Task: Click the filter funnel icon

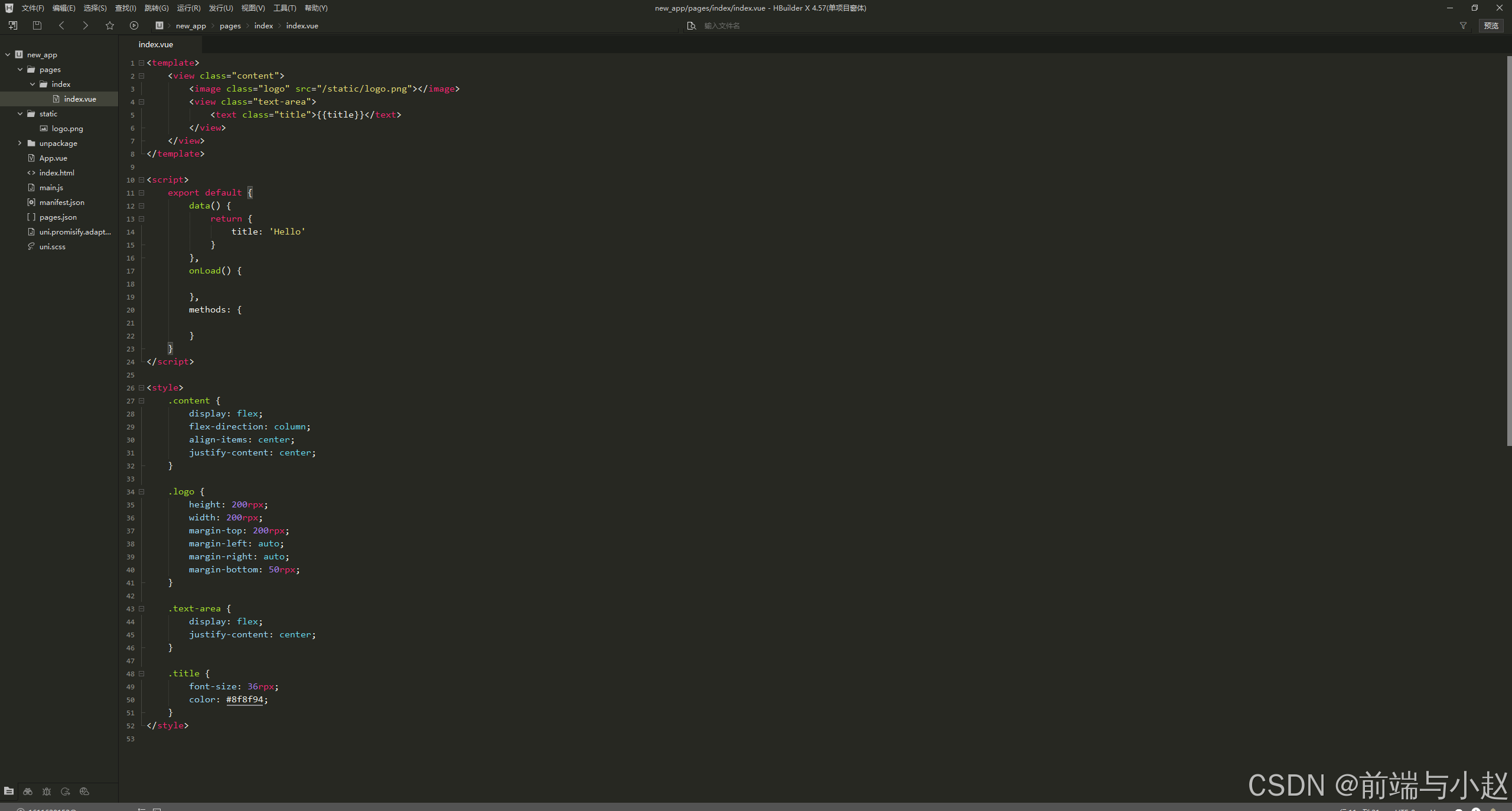Action: click(x=1463, y=25)
